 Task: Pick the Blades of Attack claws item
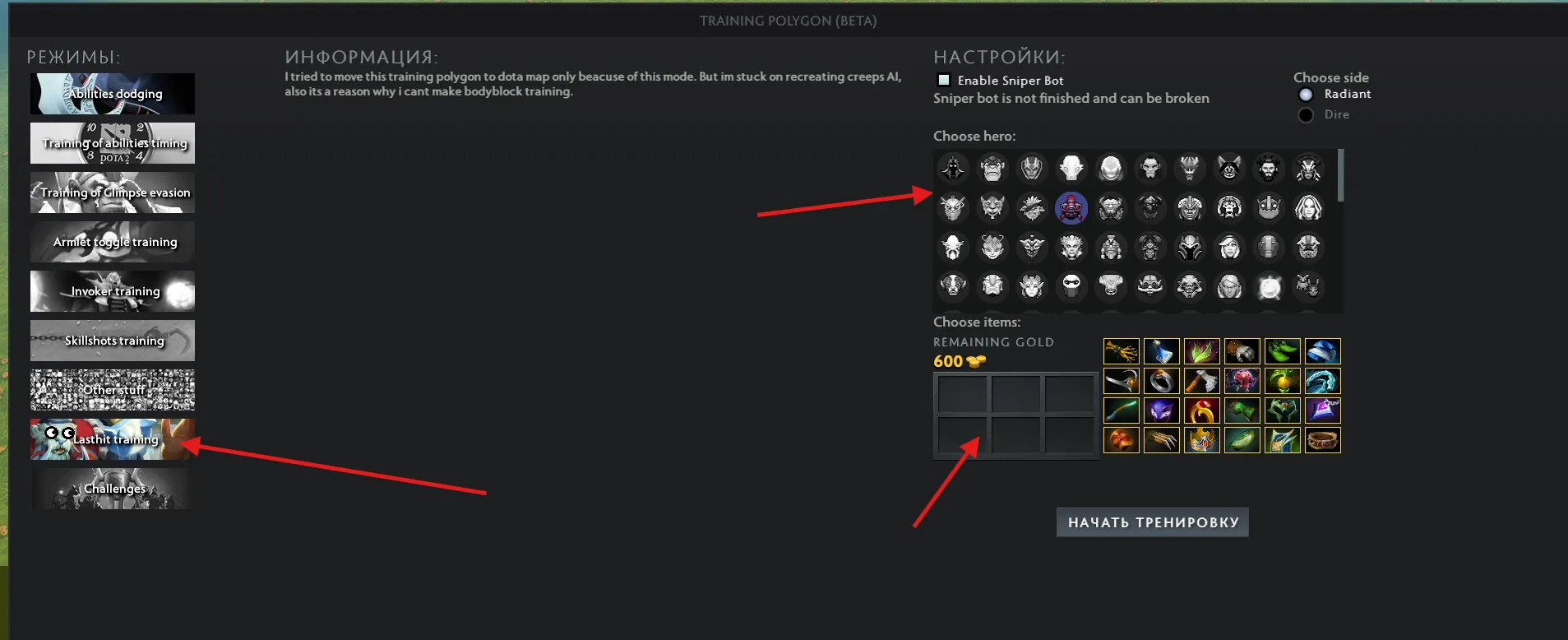(x=1162, y=440)
